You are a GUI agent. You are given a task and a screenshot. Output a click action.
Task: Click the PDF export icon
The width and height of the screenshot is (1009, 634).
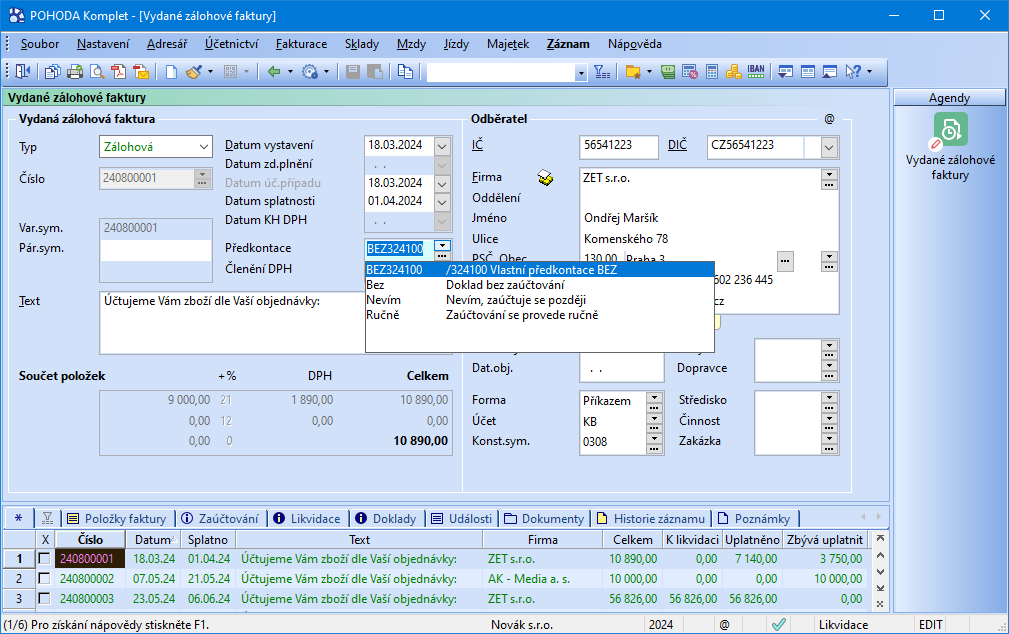coord(118,71)
